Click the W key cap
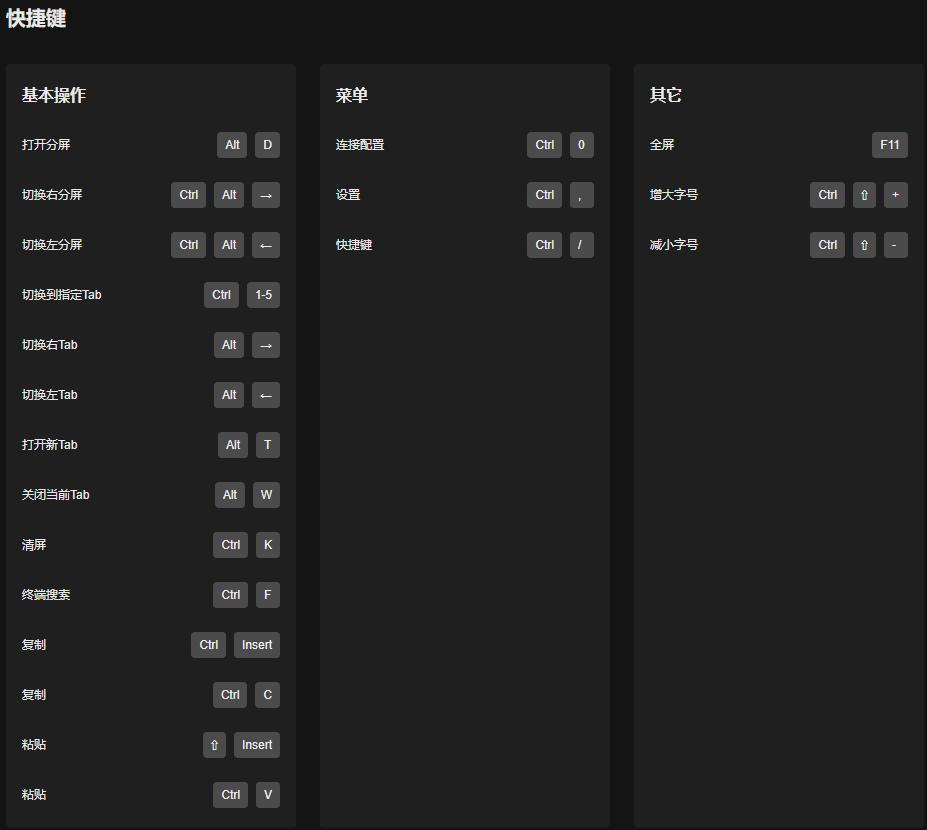The width and height of the screenshot is (927, 830). pos(266,495)
